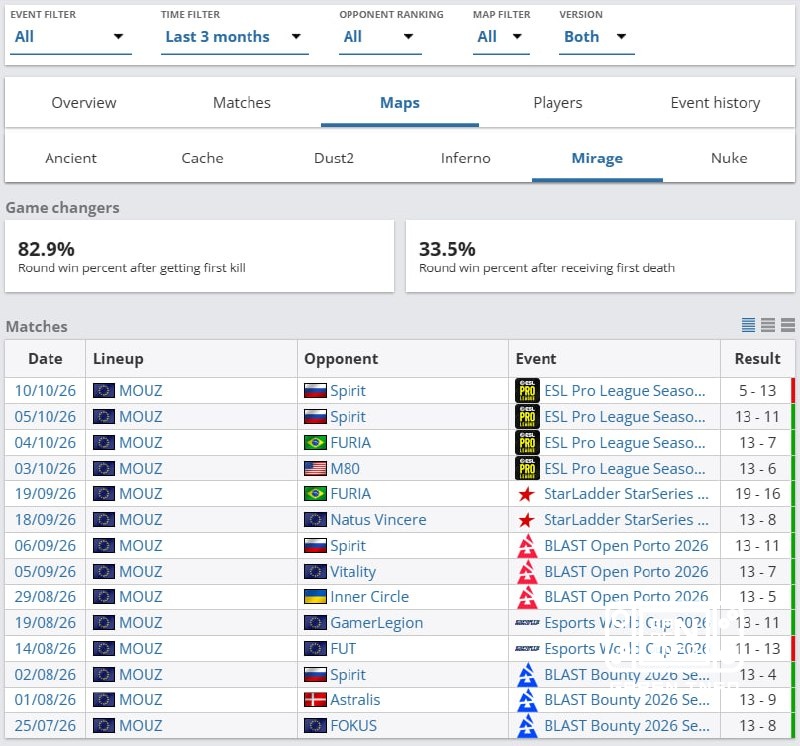Click the BLAST Bounty logo in the 25/07/26 row
Viewport: 800px width, 746px height.
coord(527,726)
